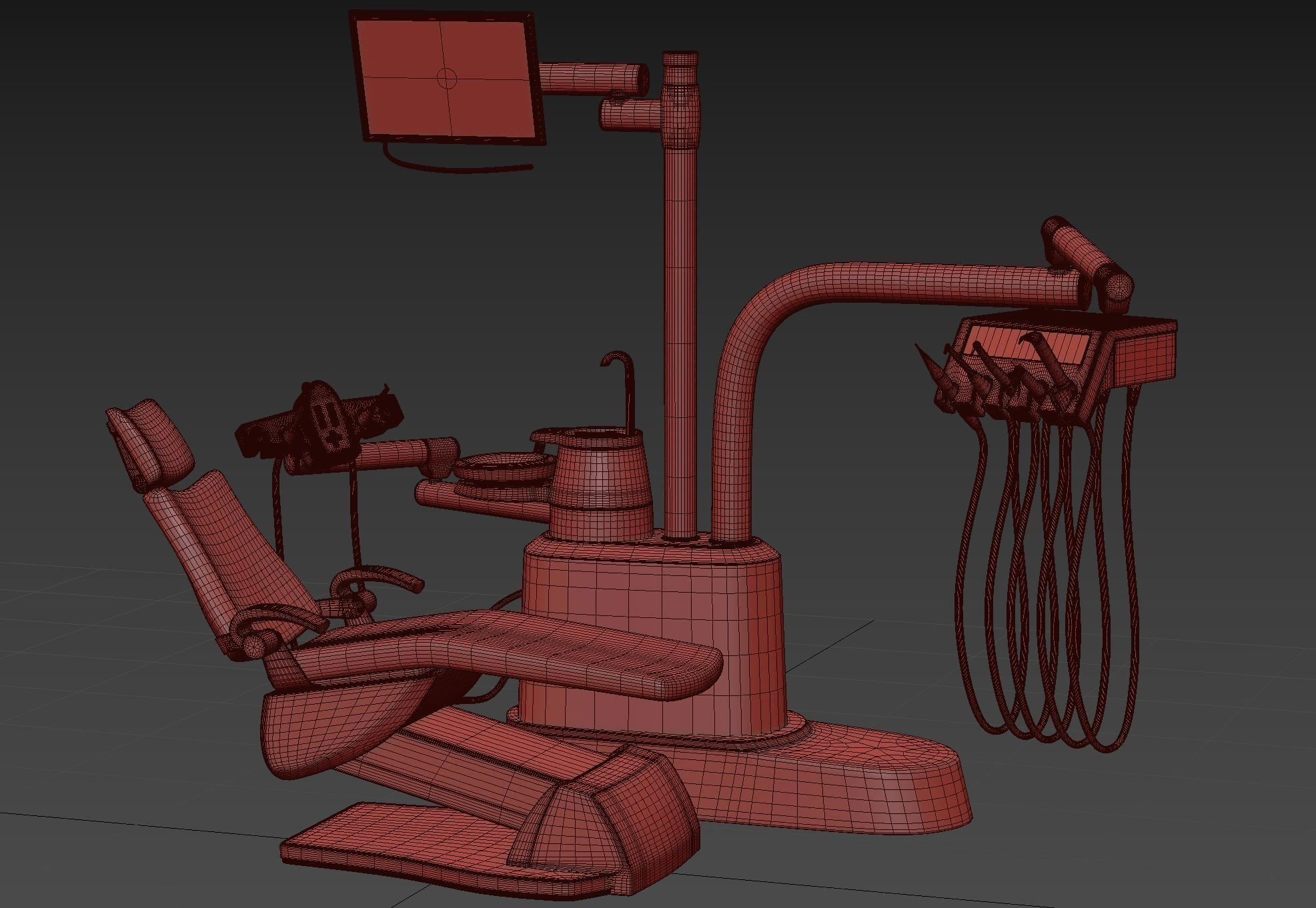Viewport: 1316px width, 908px height.
Task: Click the spittoon cup filler column
Action: [600, 480]
